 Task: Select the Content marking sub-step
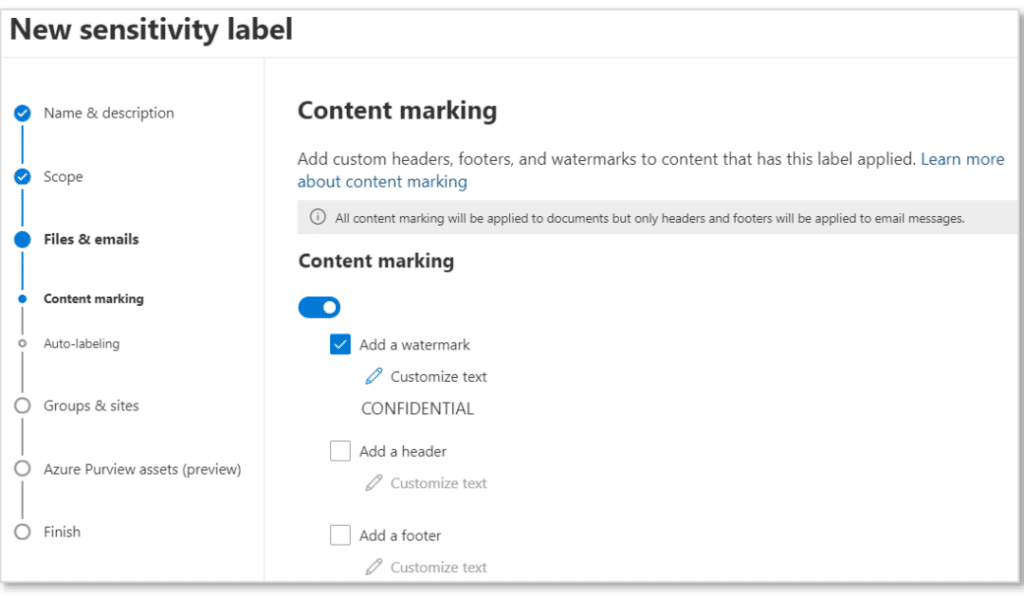[x=93, y=299]
